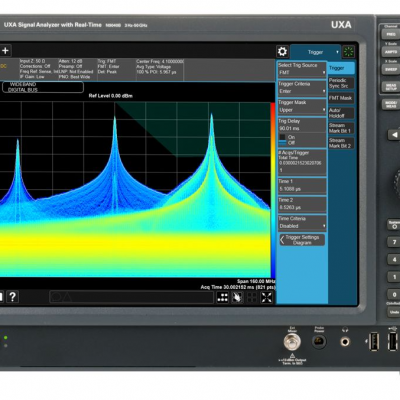The height and width of the screenshot is (400, 400).
Task: Switch to the Auto/Holdoff tab
Action: (x=341, y=113)
